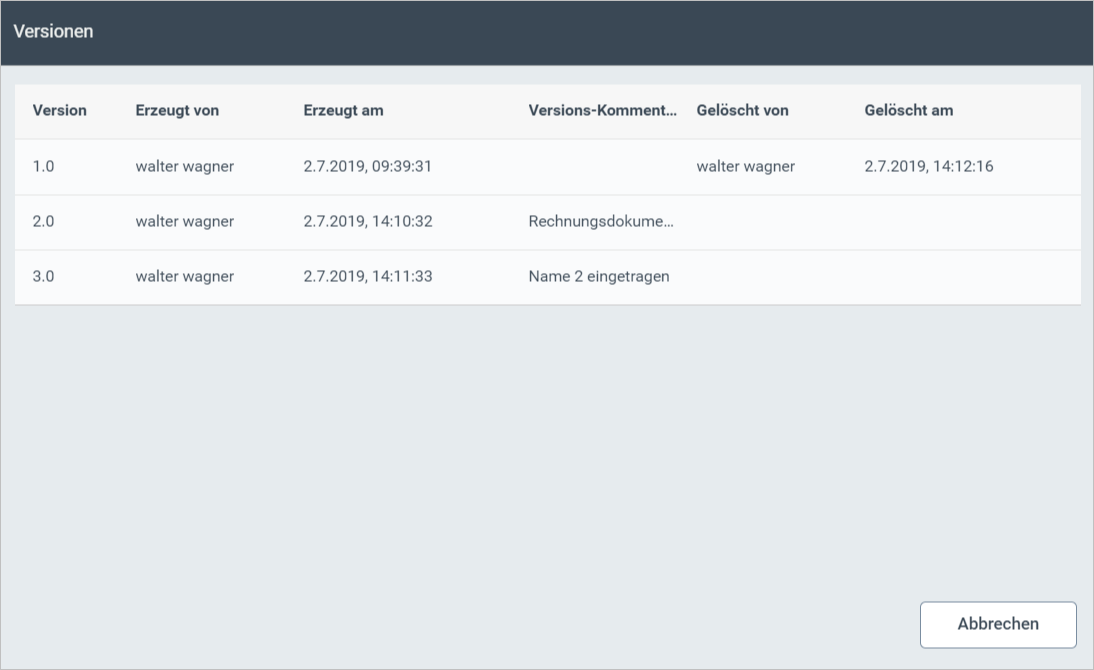The width and height of the screenshot is (1094, 670).
Task: Click the Versions-Kommentar column header
Action: point(602,111)
